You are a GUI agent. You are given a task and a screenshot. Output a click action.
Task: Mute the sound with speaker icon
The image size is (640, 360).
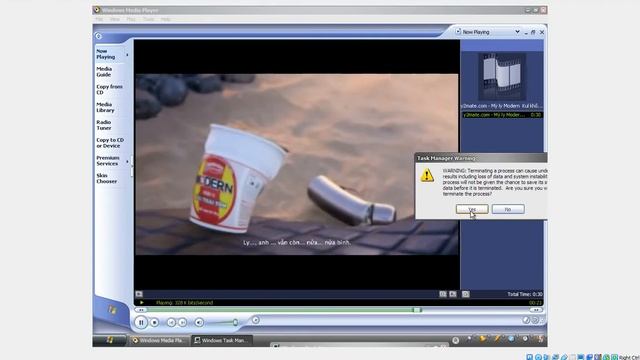pyautogui.click(x=199, y=322)
